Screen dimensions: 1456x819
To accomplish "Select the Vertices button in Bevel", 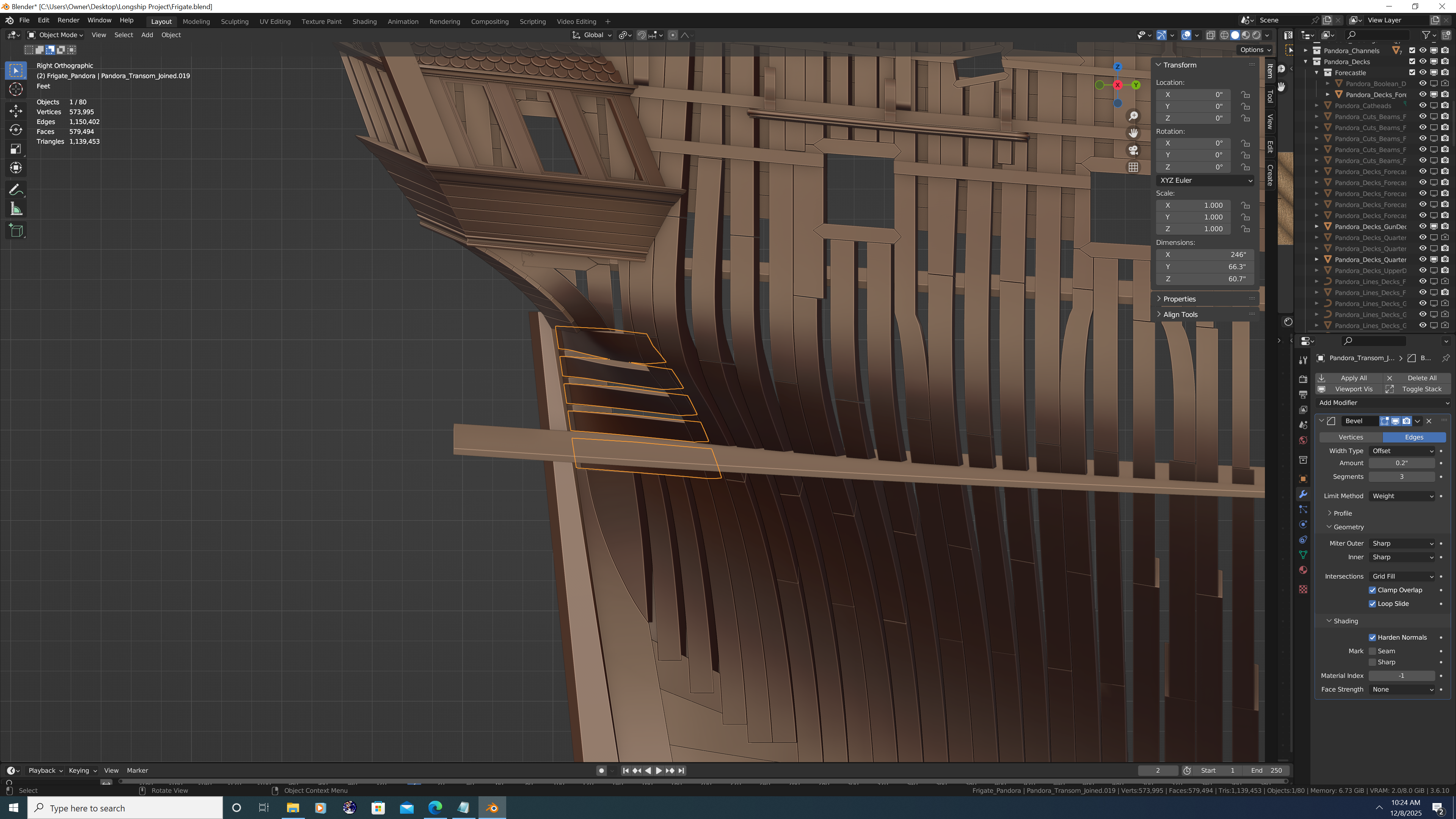I will (1350, 438).
